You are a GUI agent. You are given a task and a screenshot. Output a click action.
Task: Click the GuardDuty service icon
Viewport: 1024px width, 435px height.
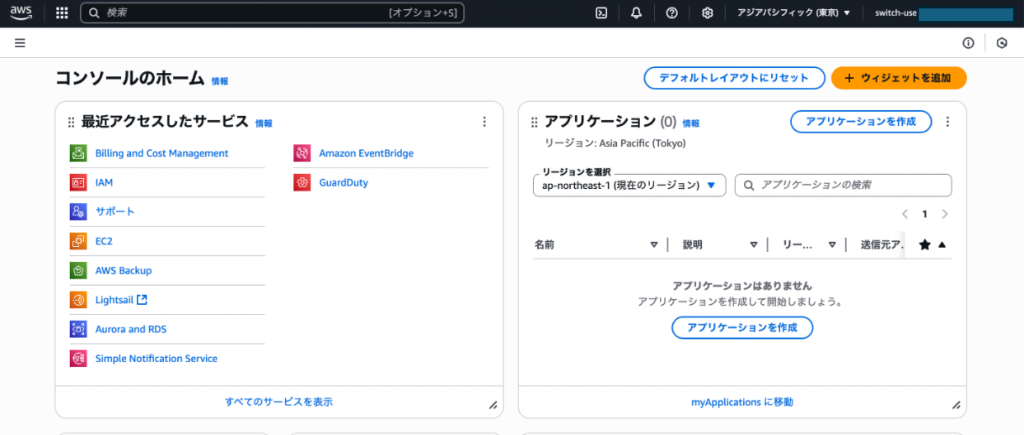coord(302,183)
